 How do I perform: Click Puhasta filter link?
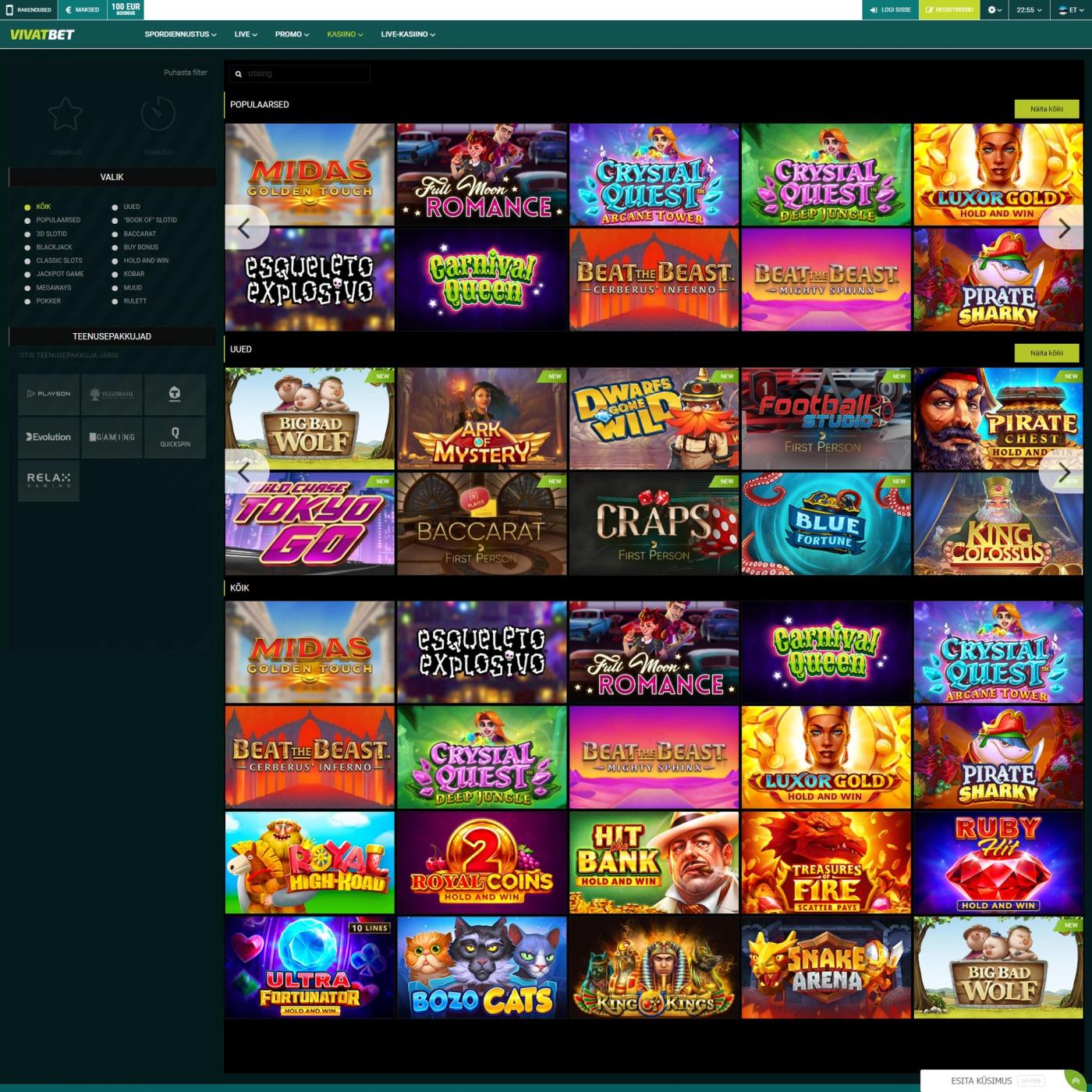click(x=186, y=73)
